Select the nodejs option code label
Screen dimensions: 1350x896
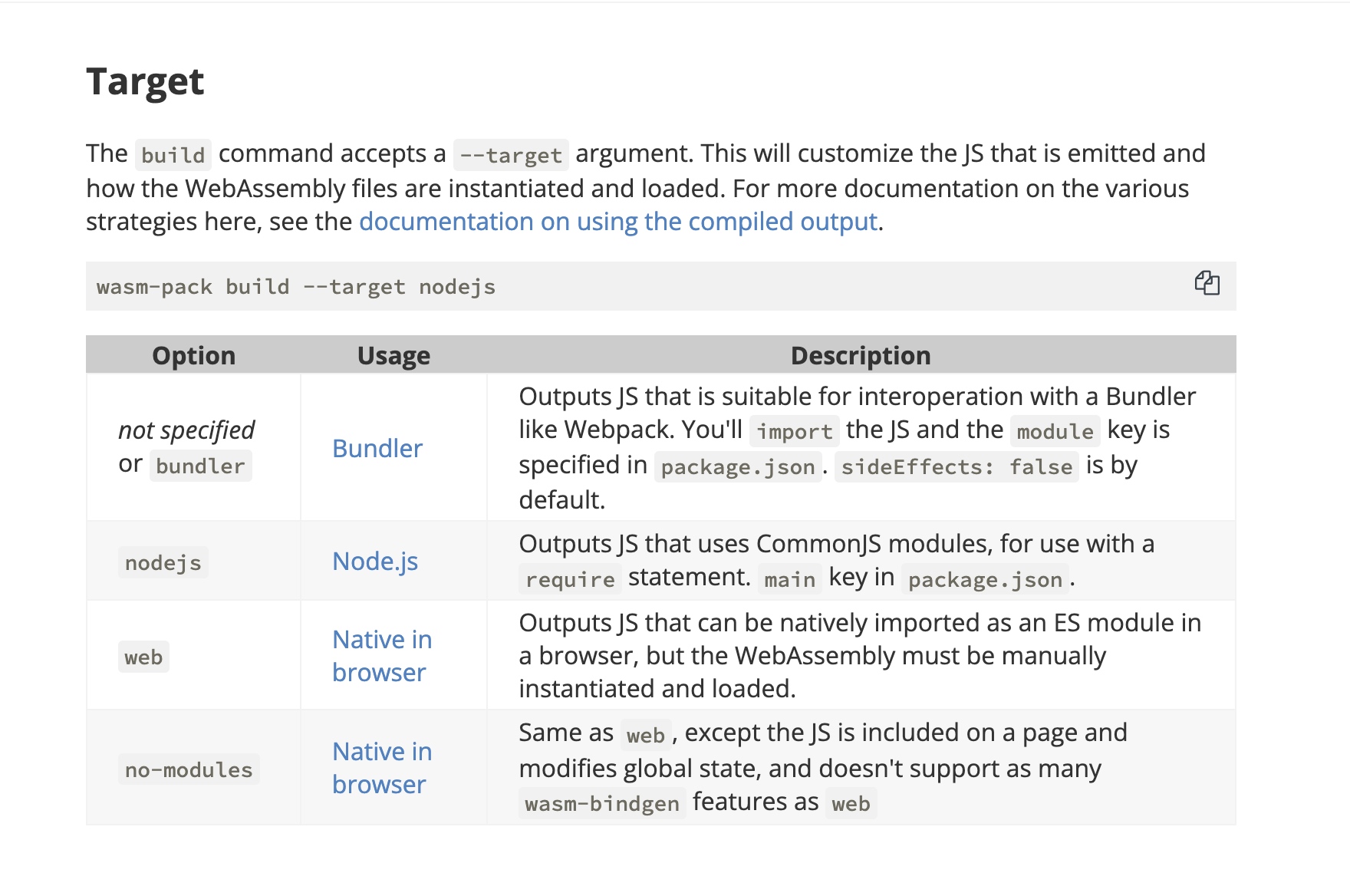coord(163,563)
